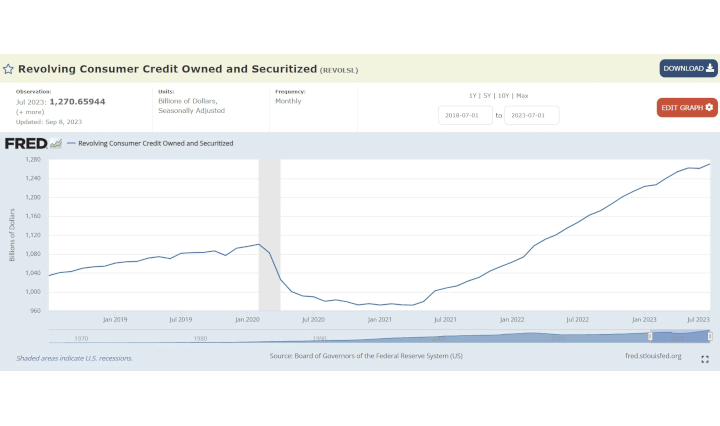Favorite the series with the star icon
Viewport: 720px width, 426px height.
(8, 69)
